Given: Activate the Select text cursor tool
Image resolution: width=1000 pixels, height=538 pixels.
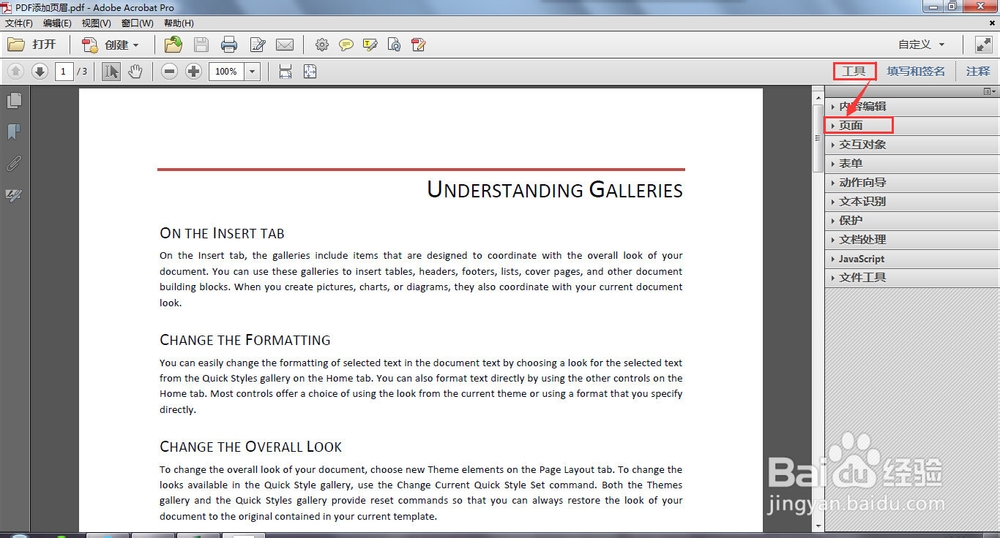Looking at the screenshot, I should pyautogui.click(x=111, y=71).
